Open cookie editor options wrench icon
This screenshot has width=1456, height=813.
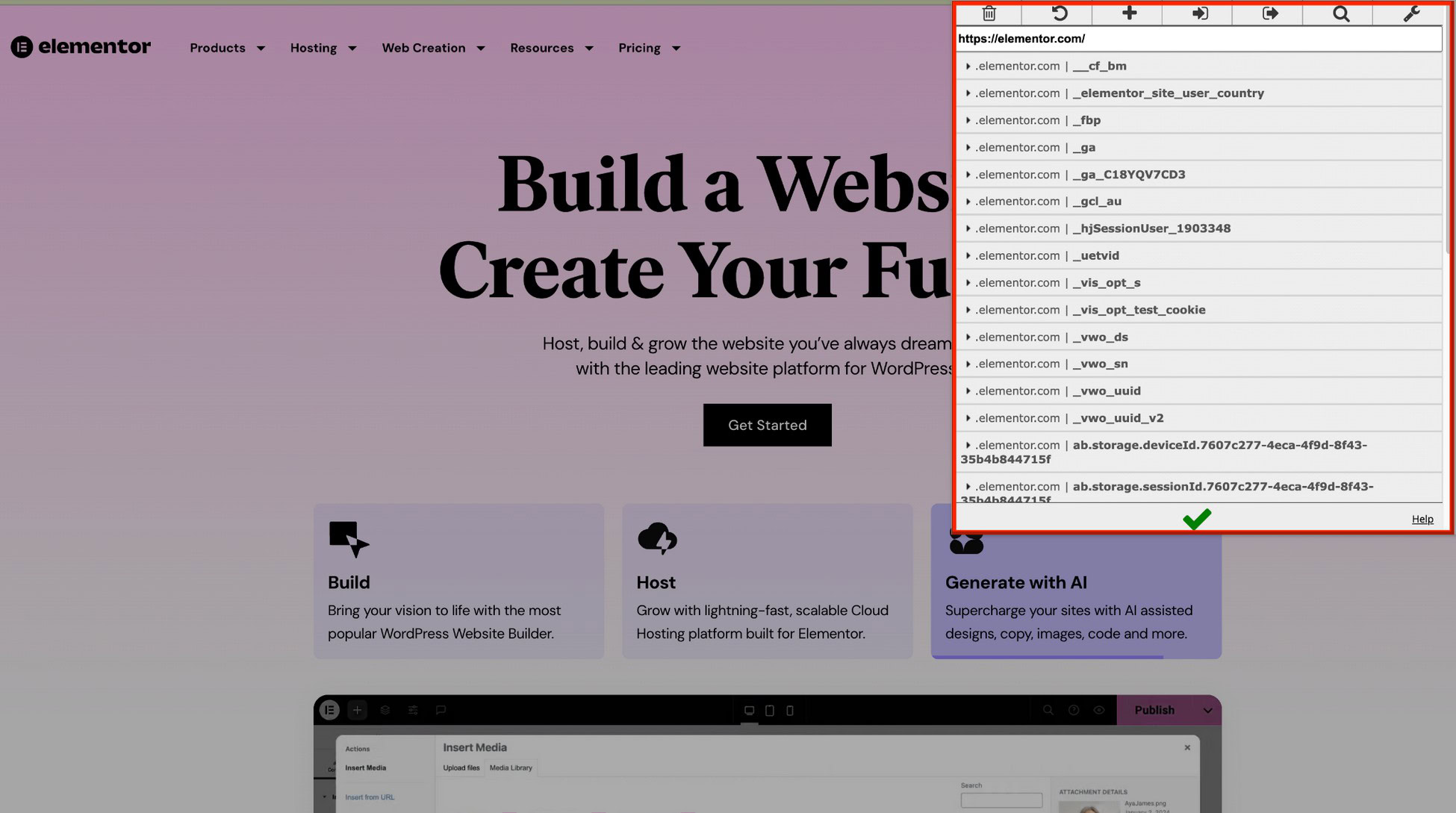pos(1411,13)
